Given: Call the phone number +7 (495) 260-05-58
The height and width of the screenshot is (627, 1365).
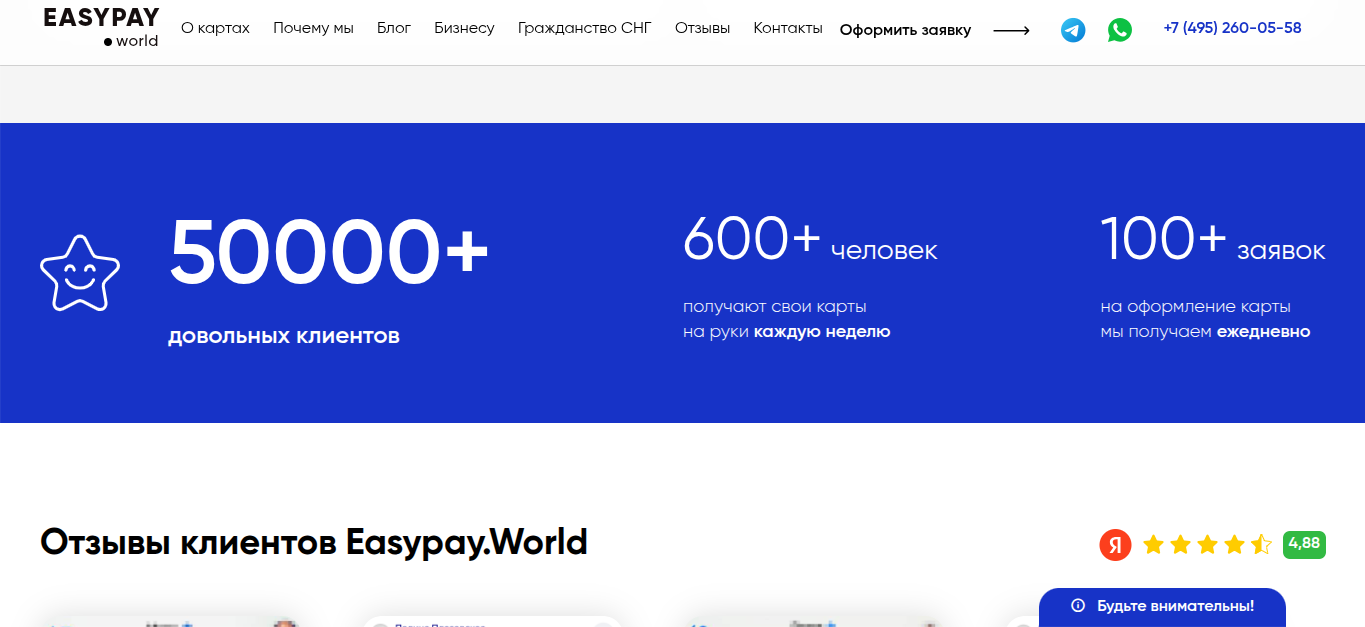Looking at the screenshot, I should pyautogui.click(x=1232, y=27).
